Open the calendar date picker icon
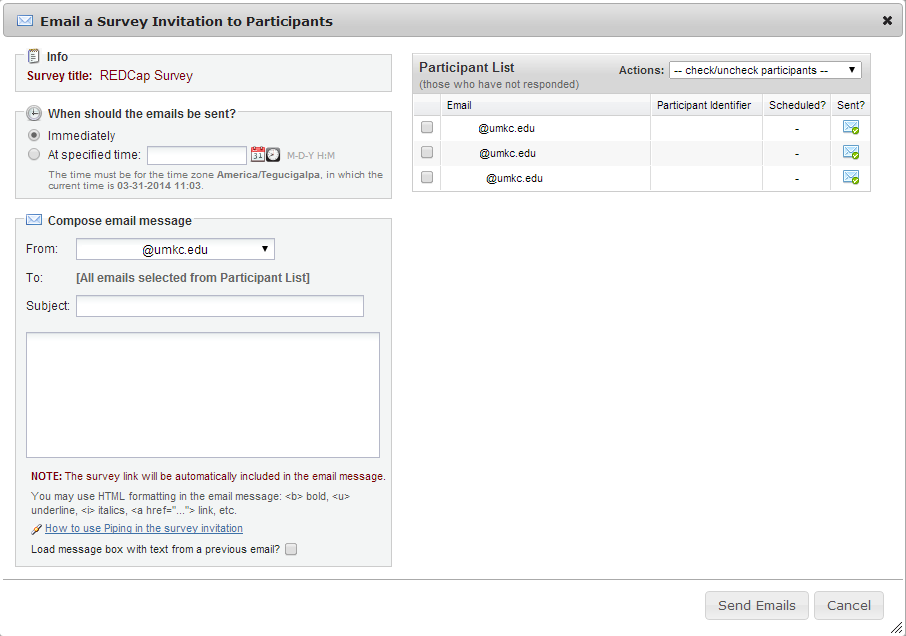Image resolution: width=906 pixels, height=636 pixels. [257, 155]
